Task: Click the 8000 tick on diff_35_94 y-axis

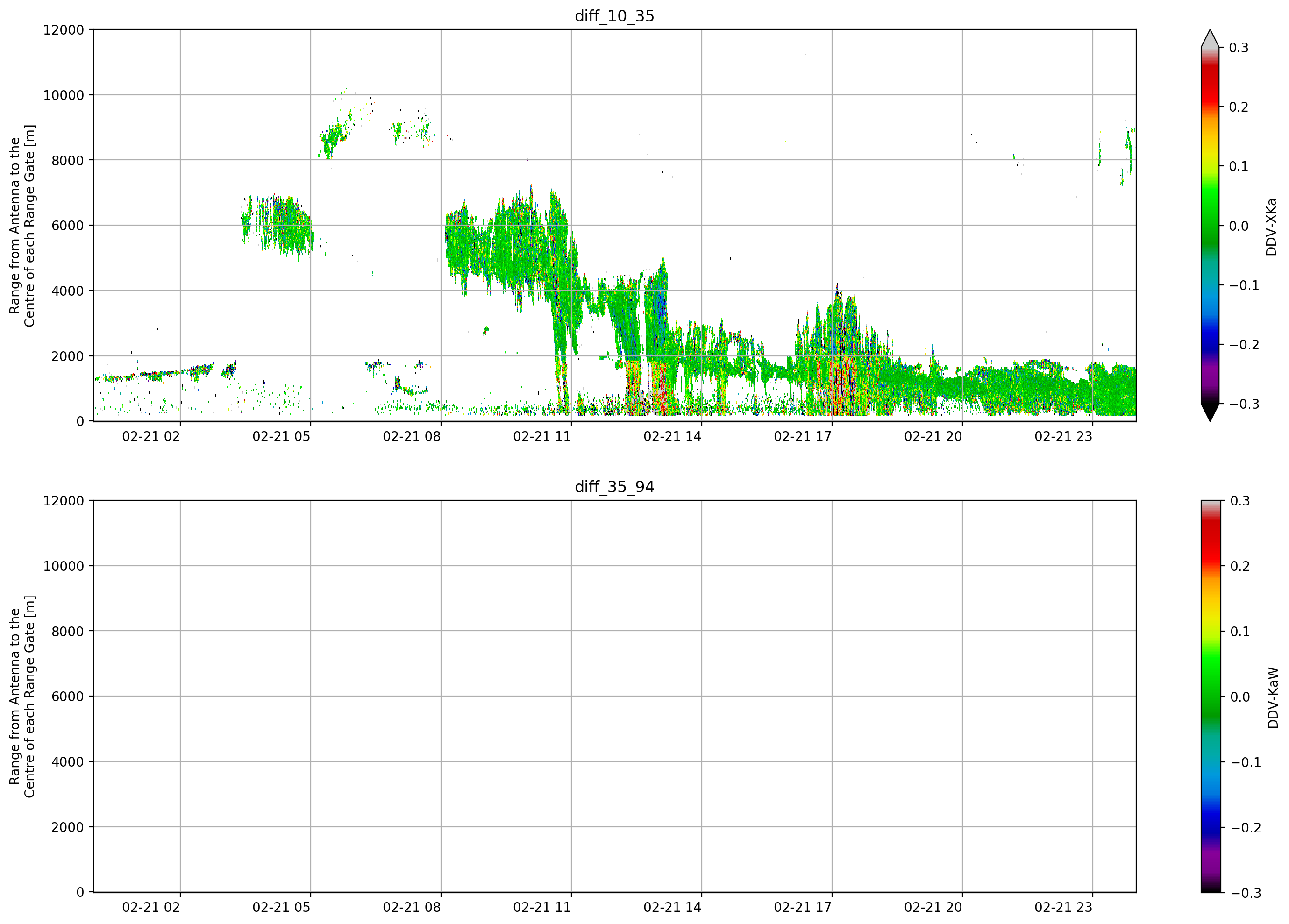Action: (x=68, y=632)
